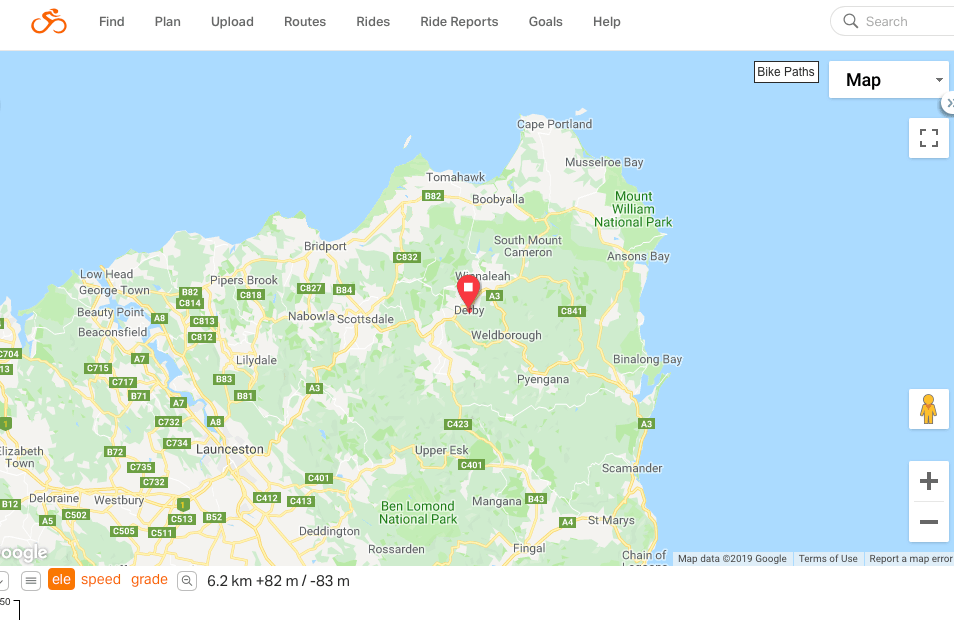The height and width of the screenshot is (620, 954).
Task: Zoom in on the map
Action: [x=928, y=481]
